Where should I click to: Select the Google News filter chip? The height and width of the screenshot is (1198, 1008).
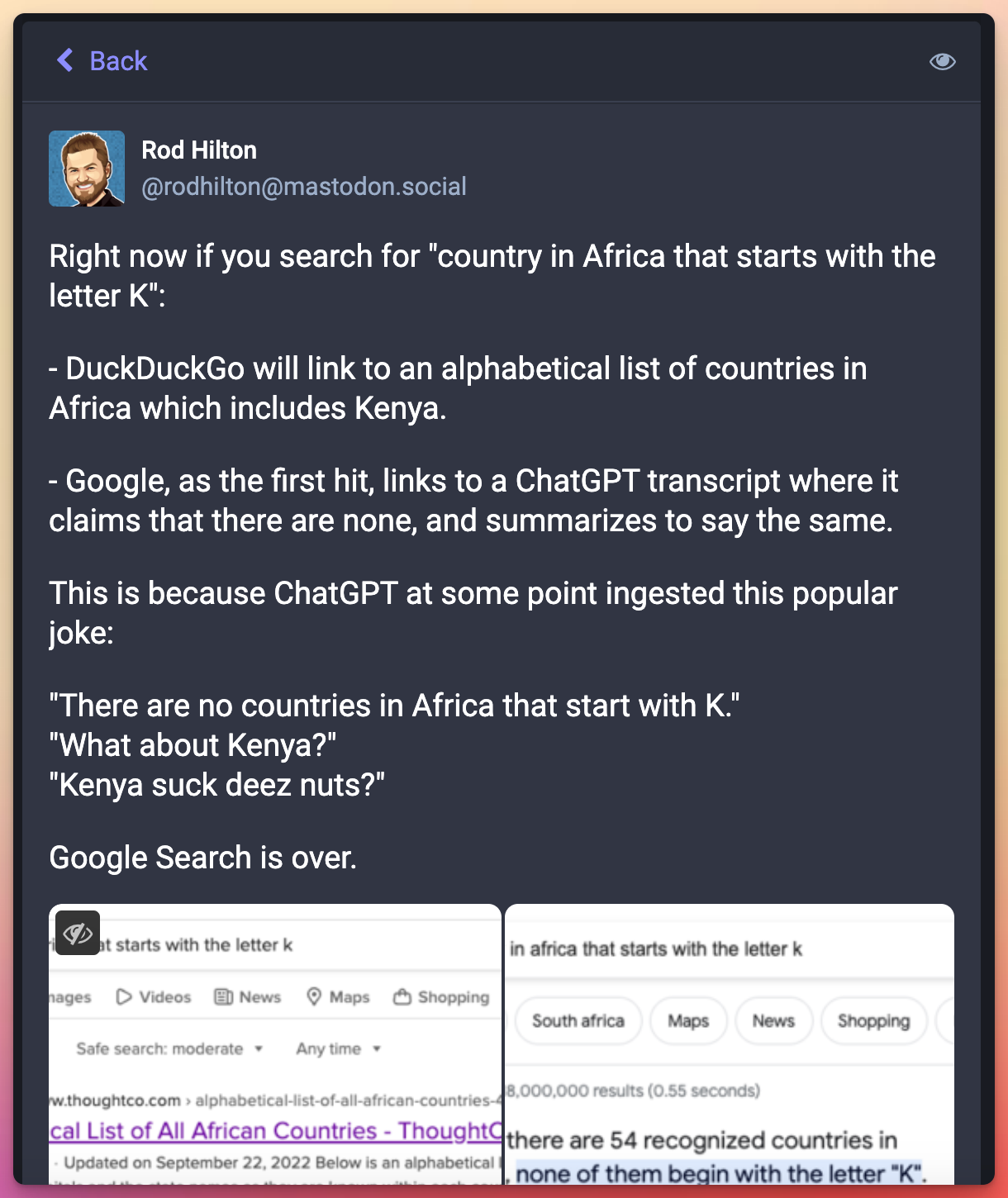[x=773, y=1021]
